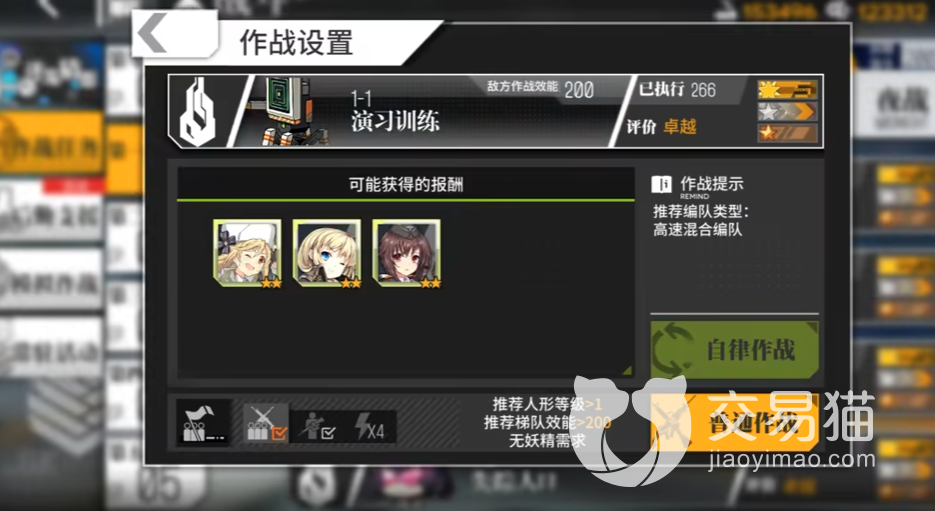The width and height of the screenshot is (935, 511).
Task: Tap the lightning X4 speed icon
Action: pos(370,427)
